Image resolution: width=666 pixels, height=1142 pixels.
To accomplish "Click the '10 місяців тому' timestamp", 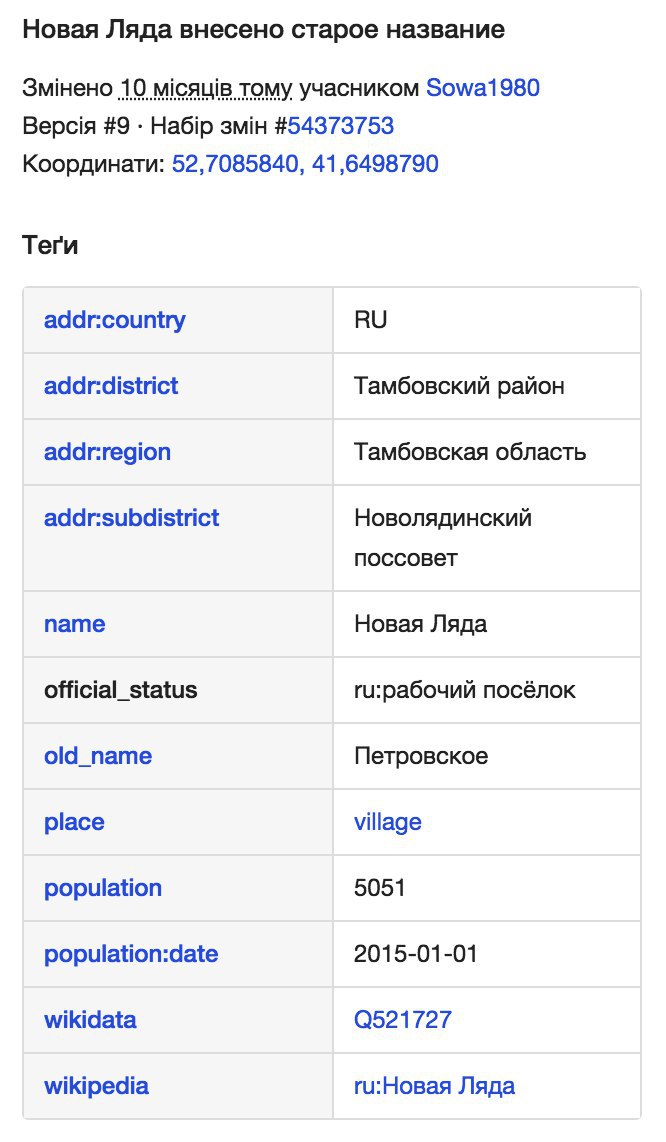I will (x=206, y=87).
